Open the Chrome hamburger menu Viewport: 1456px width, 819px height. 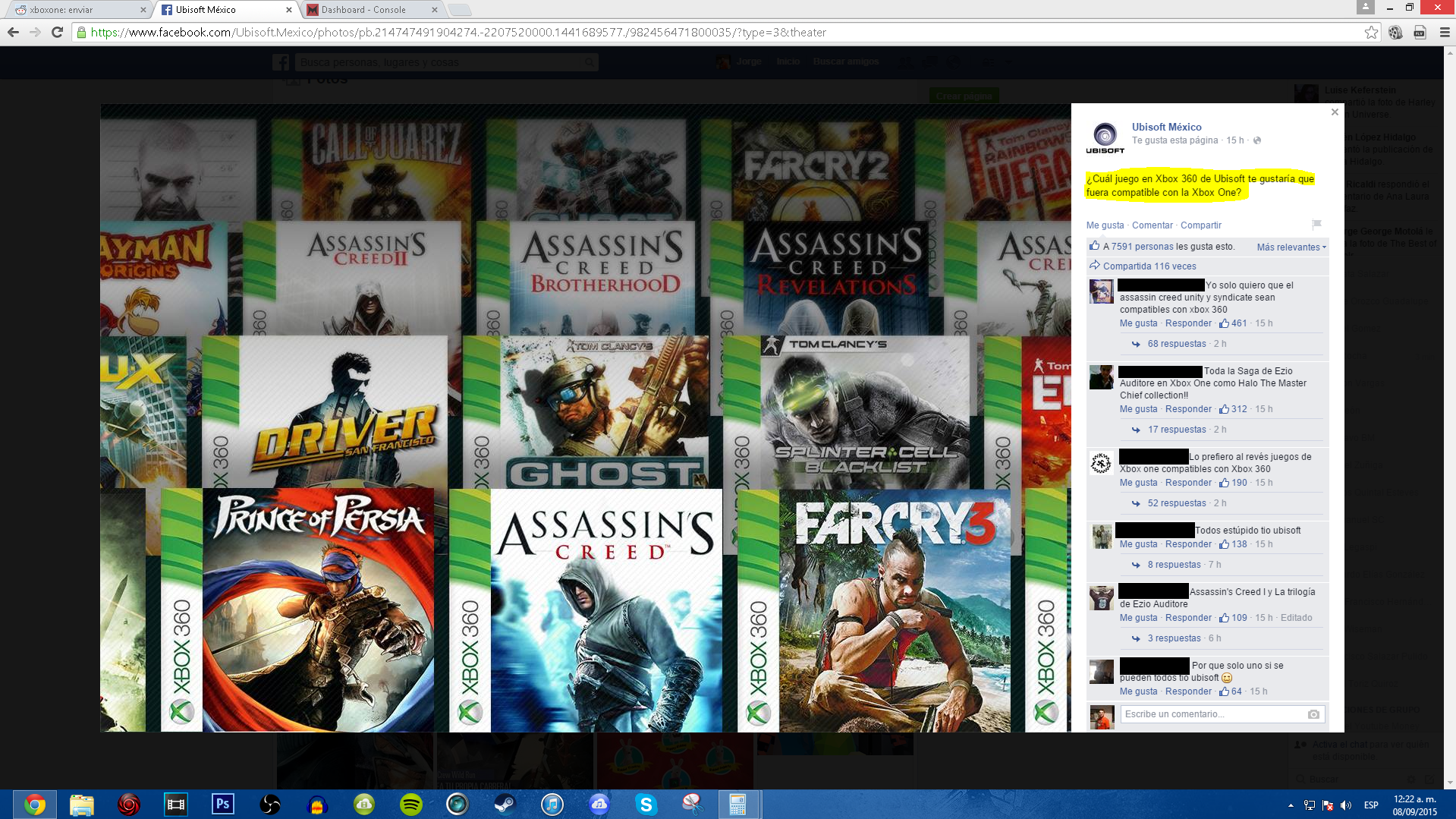click(x=1445, y=32)
